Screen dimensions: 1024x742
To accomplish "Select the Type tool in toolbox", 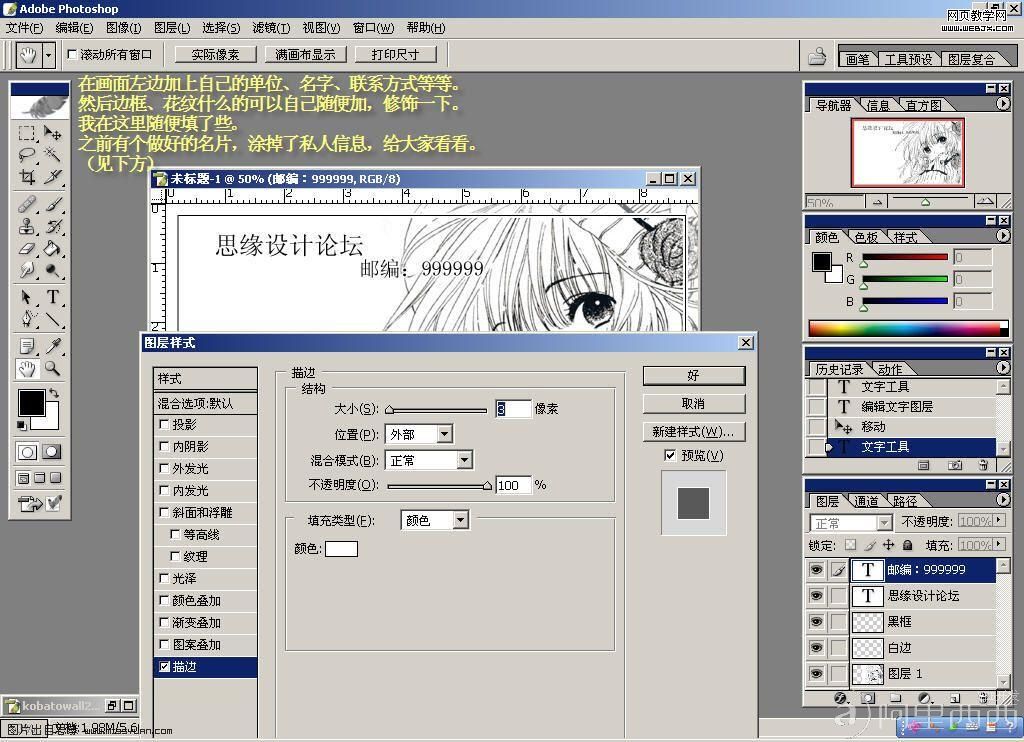I will (x=53, y=297).
